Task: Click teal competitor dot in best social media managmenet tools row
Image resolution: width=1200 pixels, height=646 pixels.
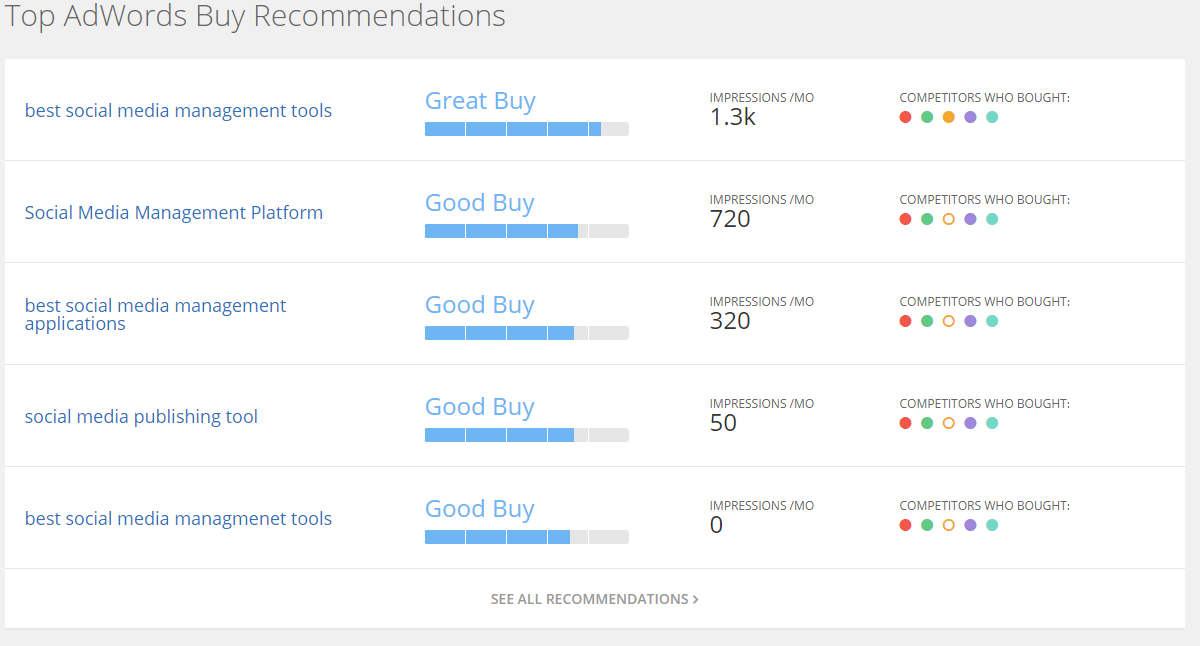Action: pyautogui.click(x=992, y=525)
